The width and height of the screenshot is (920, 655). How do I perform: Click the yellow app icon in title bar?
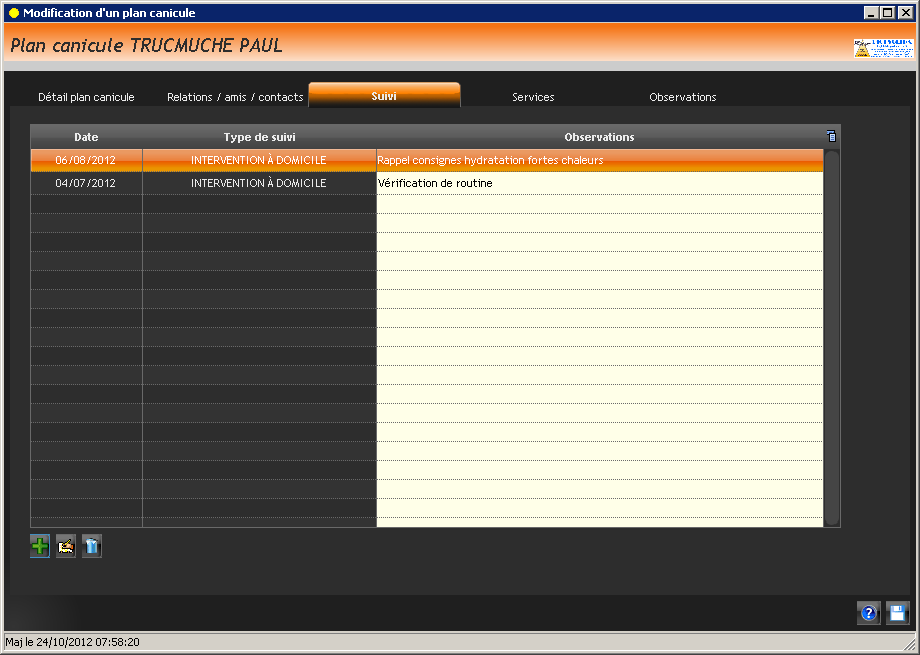pos(13,13)
